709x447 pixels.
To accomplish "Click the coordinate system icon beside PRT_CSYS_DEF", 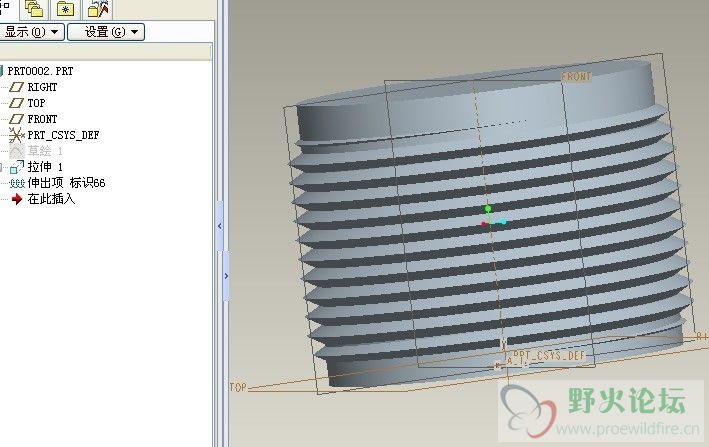I will 16,135.
